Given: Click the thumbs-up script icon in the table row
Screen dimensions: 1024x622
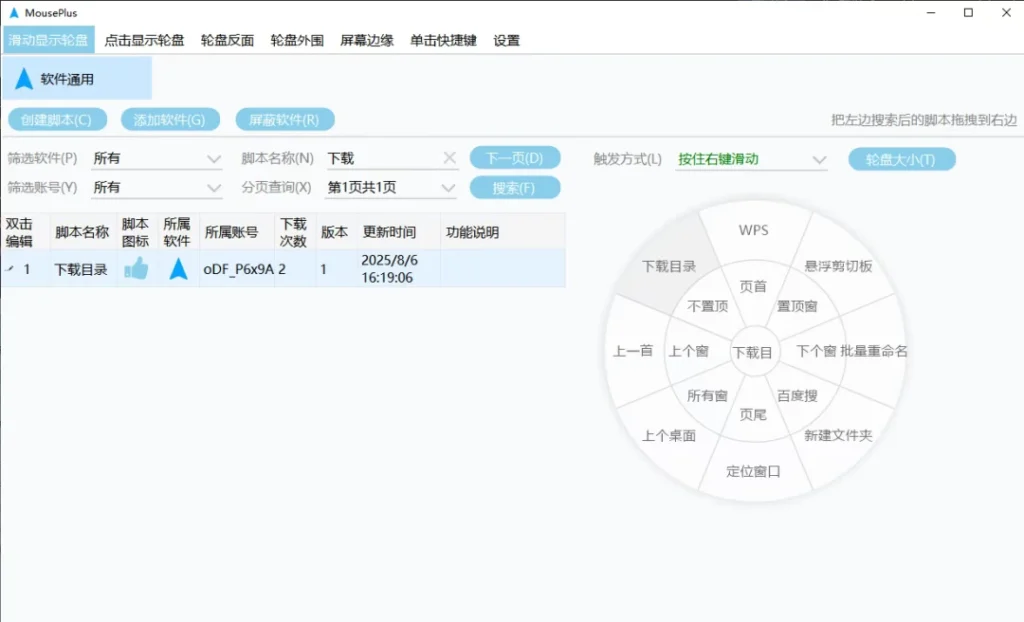Looking at the screenshot, I should tap(137, 268).
